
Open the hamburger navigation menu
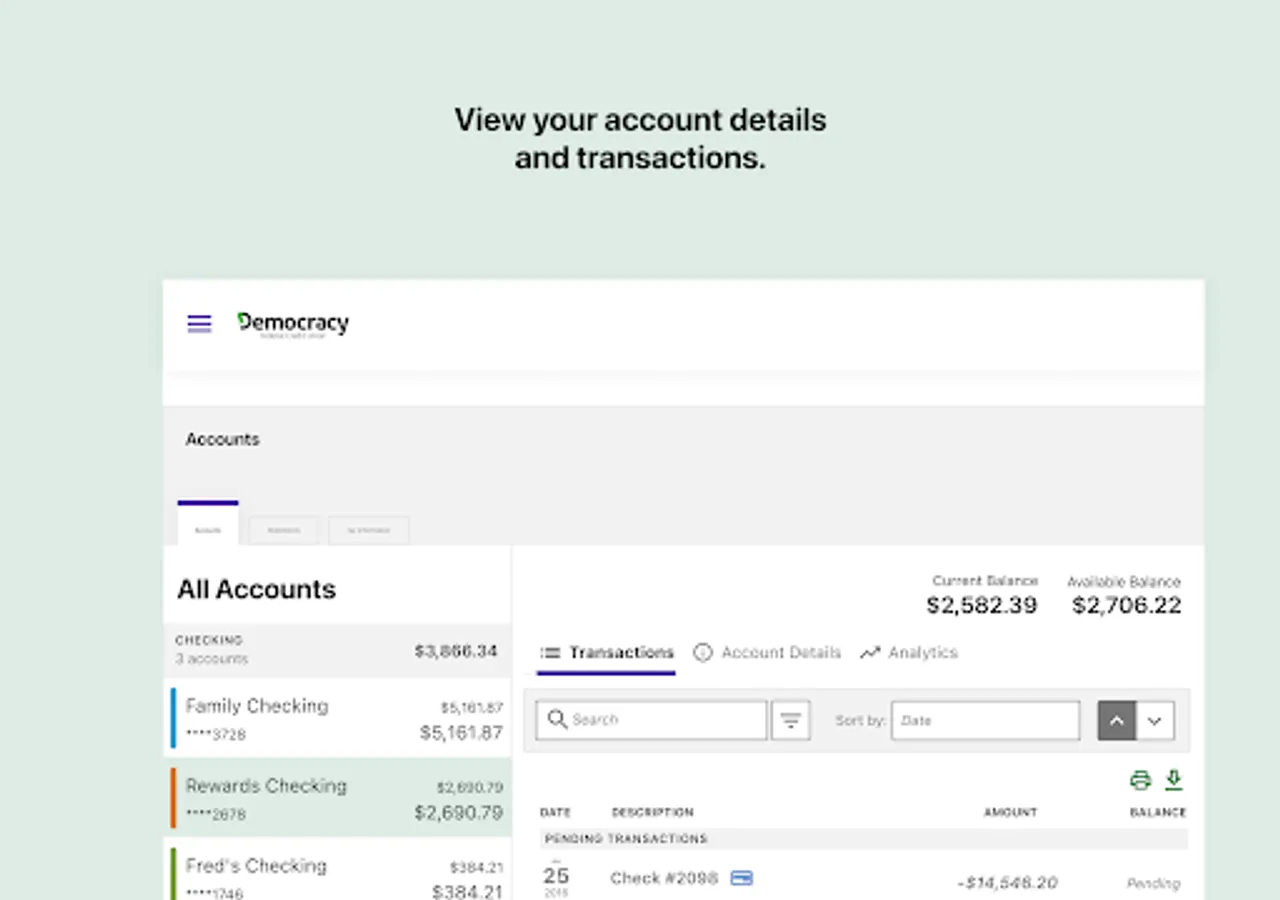pos(199,324)
